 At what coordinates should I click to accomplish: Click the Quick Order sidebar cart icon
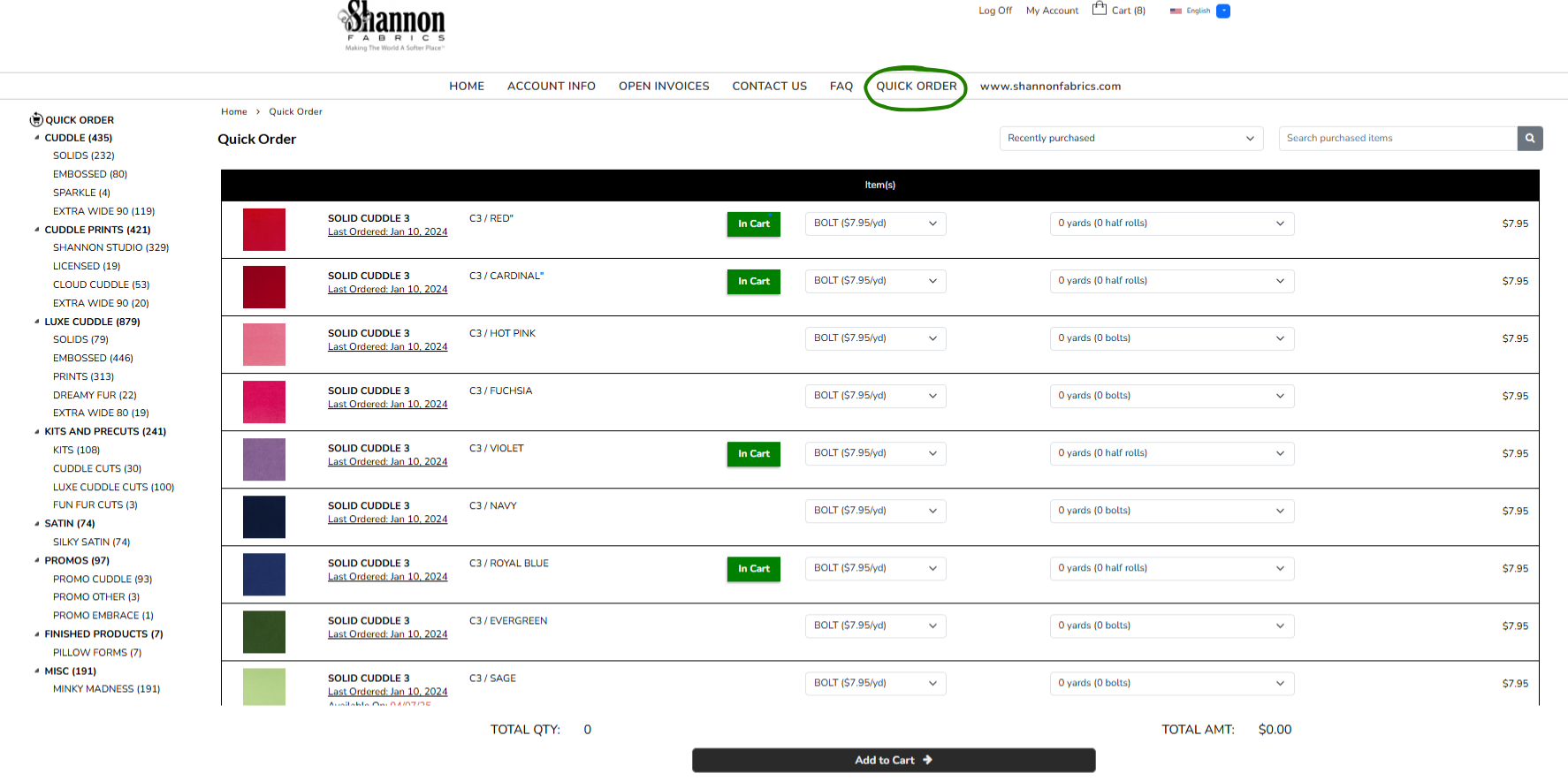[36, 120]
